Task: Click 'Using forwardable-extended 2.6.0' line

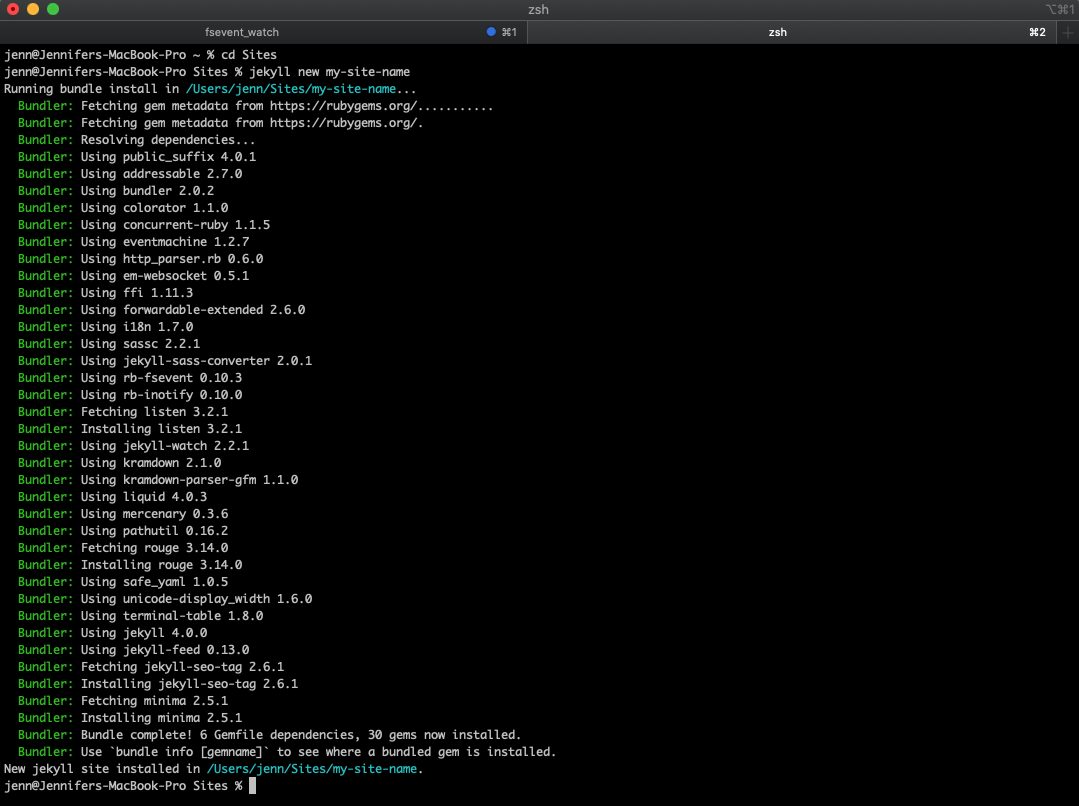Action: point(193,310)
